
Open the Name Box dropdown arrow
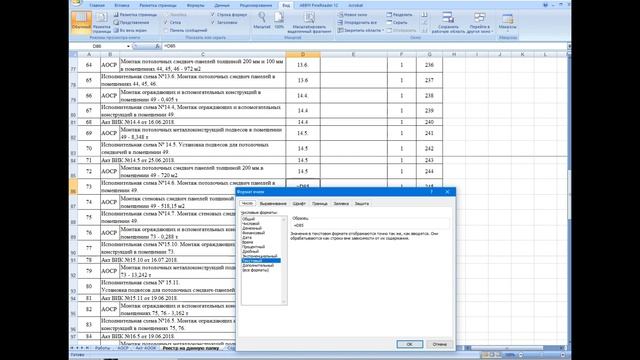128,47
